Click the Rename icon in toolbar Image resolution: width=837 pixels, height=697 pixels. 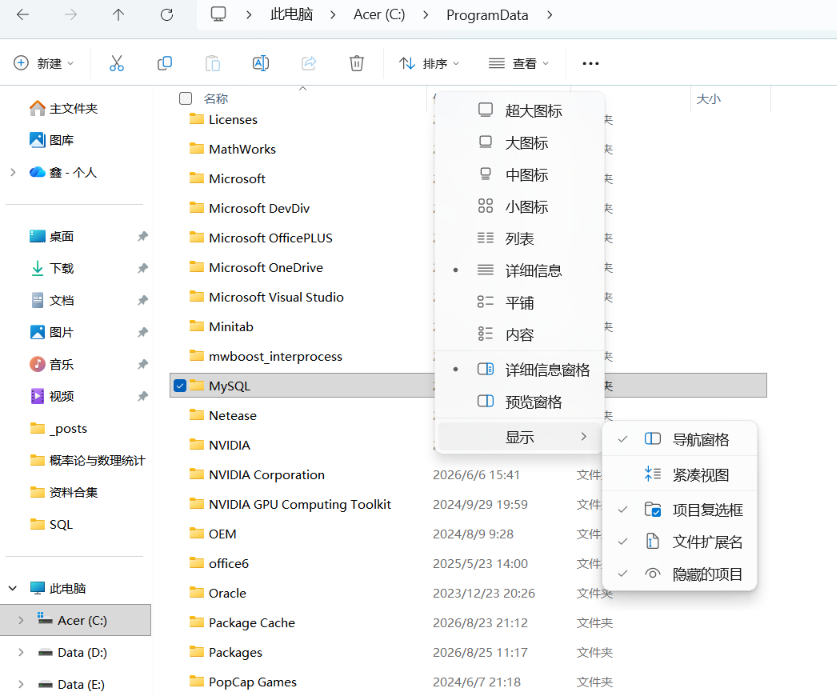coord(260,64)
